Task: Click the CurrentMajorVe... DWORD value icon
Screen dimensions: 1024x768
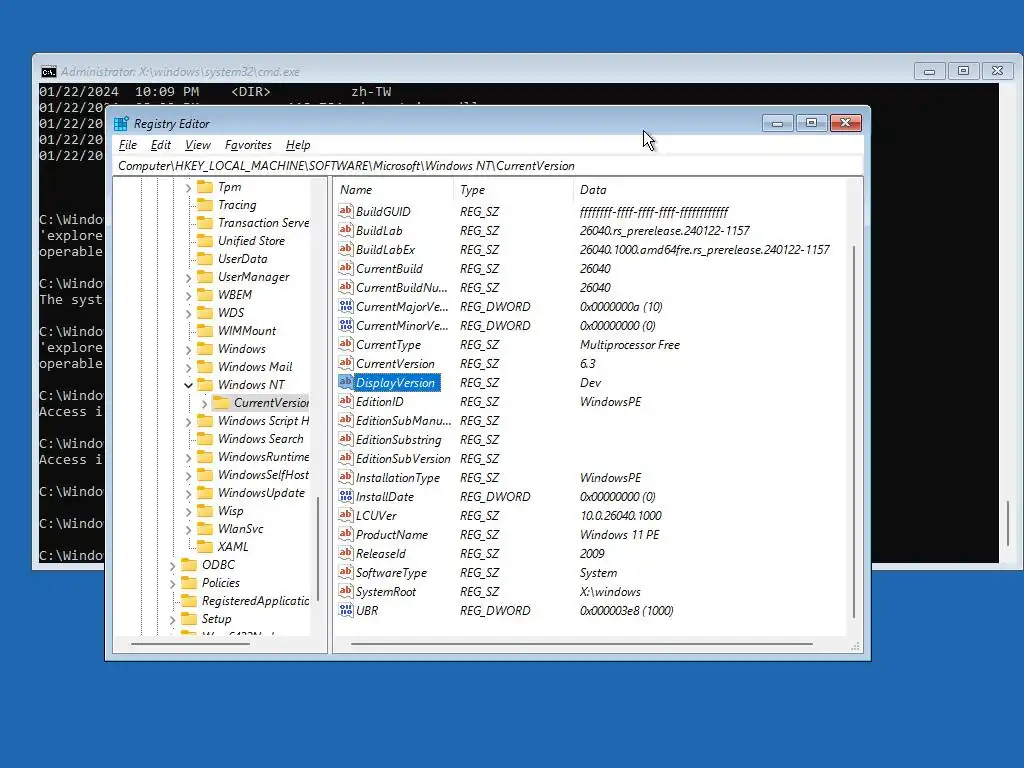Action: (345, 306)
